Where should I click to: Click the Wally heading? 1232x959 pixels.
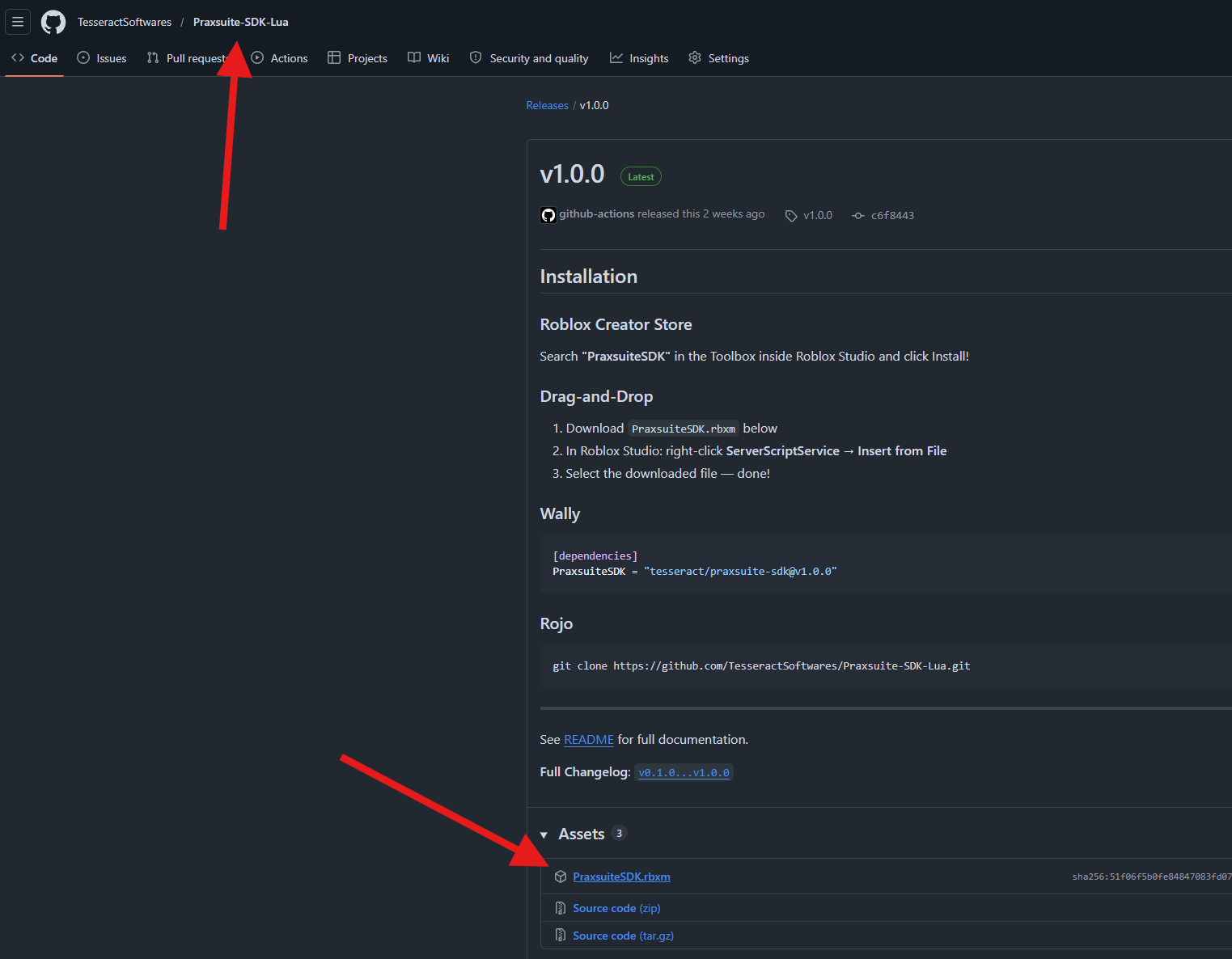[x=560, y=514]
